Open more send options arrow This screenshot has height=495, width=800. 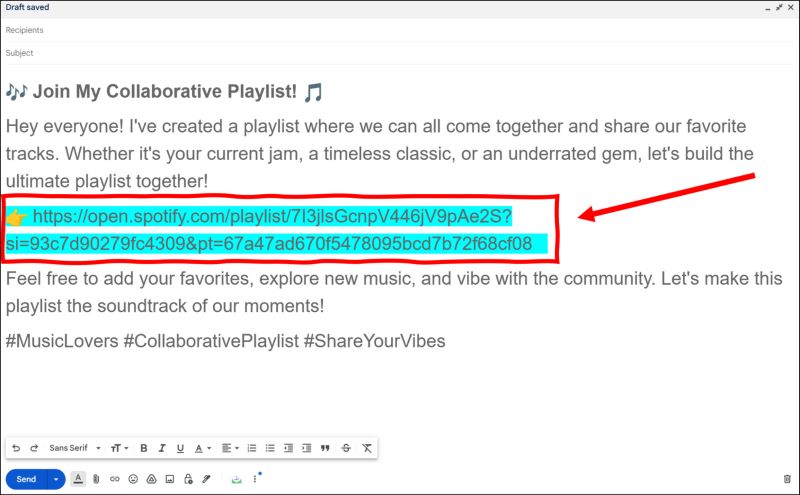click(56, 479)
